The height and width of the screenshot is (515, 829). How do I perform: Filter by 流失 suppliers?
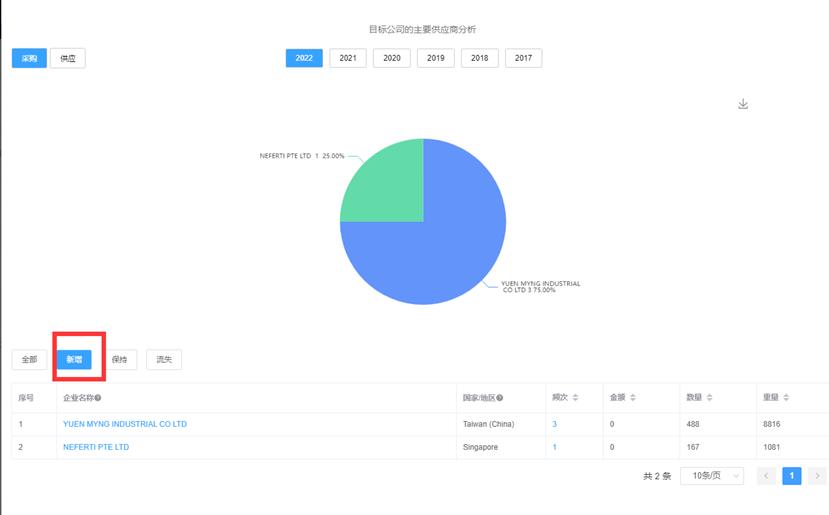click(164, 360)
